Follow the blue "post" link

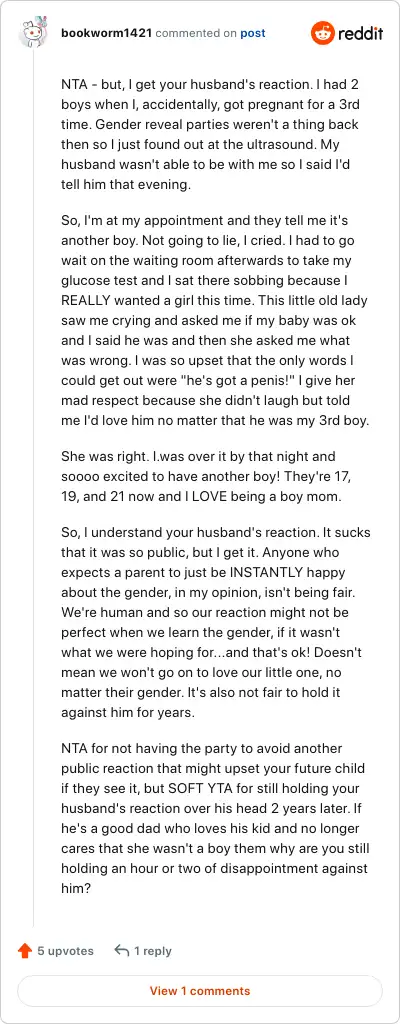click(252, 33)
